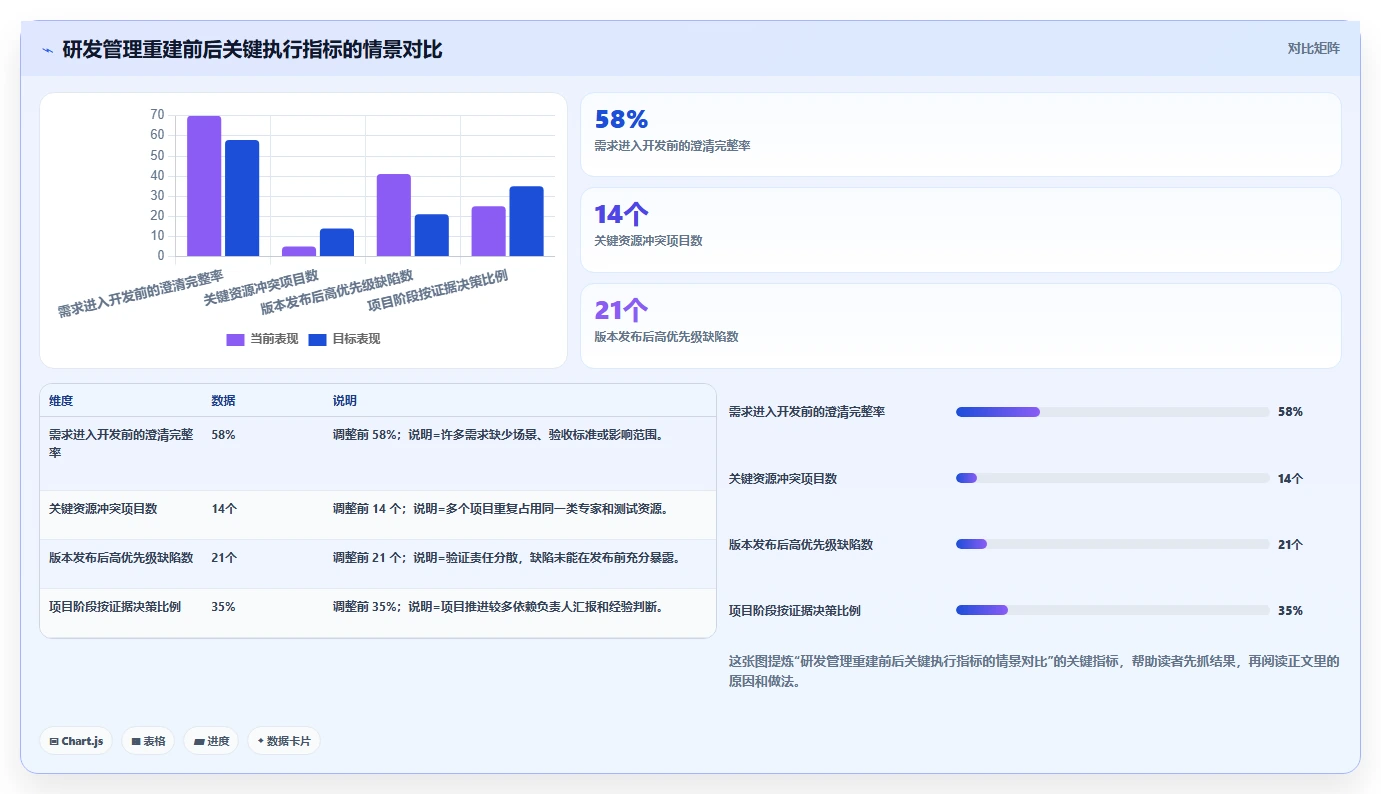This screenshot has width=1381, height=794.
Task: Click the summary paragraph starting 这张图提炼
Action: point(1034,671)
